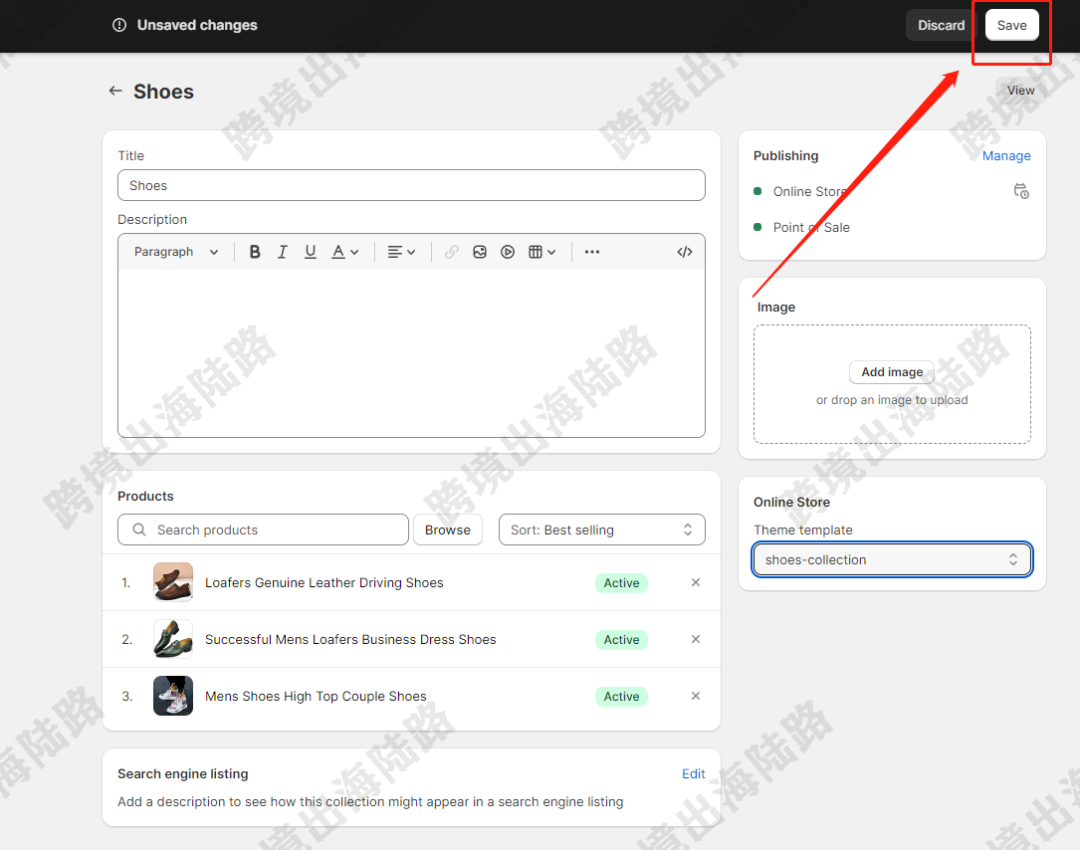
Task: Open Mens Shoes High Top thumbnail
Action: [173, 696]
